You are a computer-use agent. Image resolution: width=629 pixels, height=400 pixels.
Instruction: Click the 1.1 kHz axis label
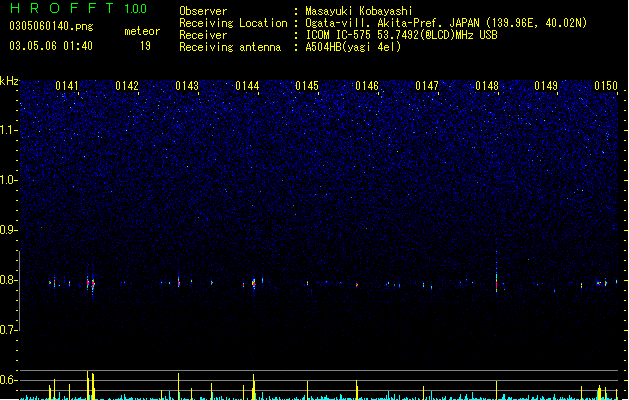point(9,130)
